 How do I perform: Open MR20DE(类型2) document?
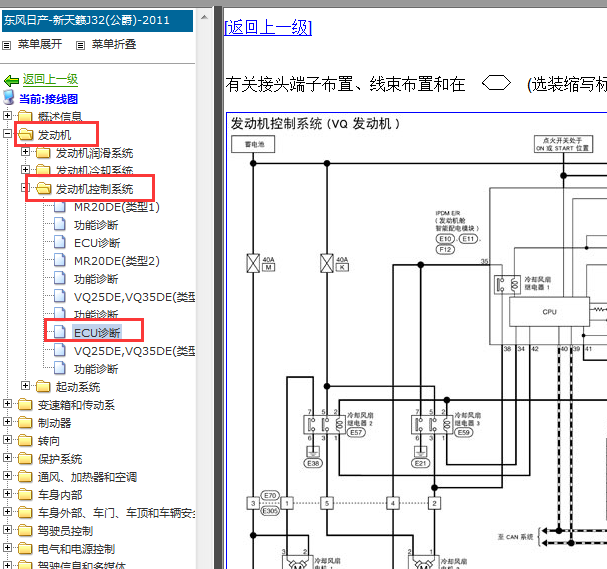tap(117, 261)
